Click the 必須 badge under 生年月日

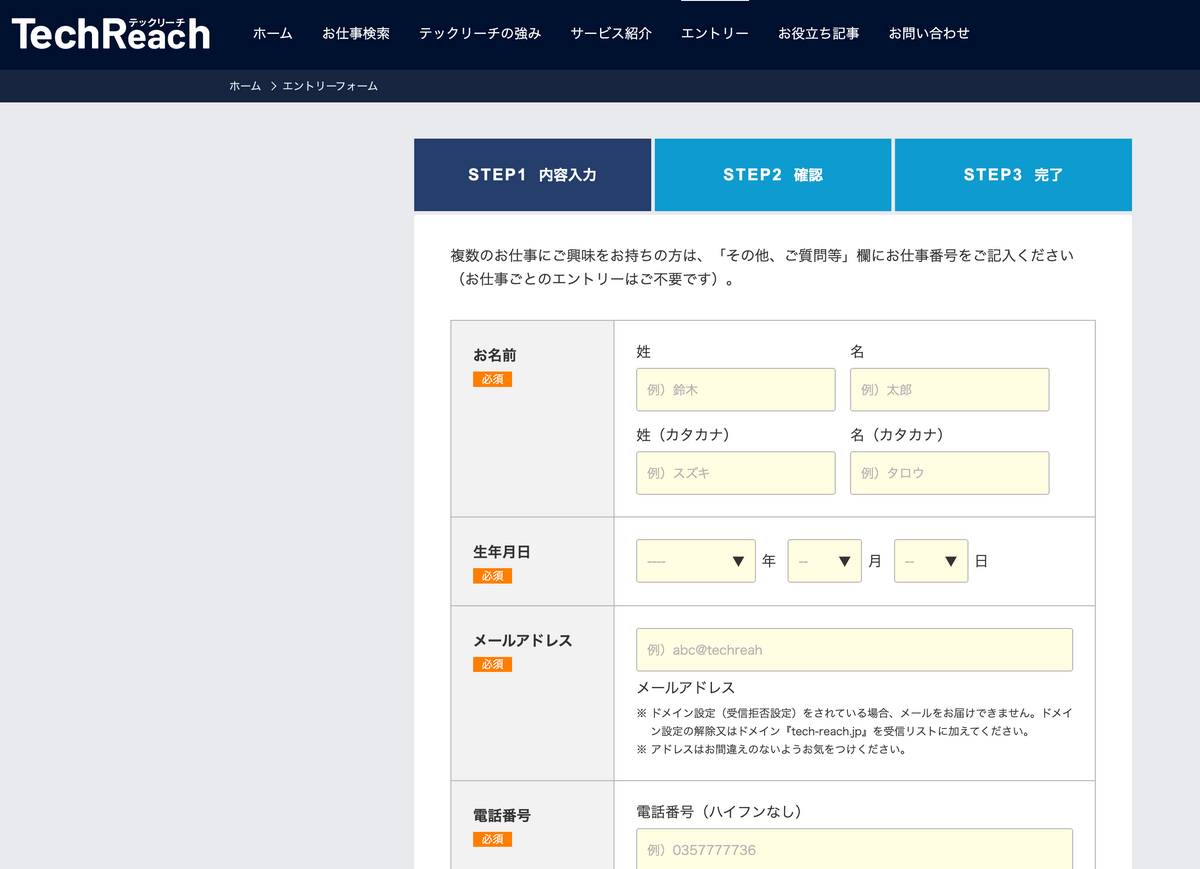coord(492,575)
